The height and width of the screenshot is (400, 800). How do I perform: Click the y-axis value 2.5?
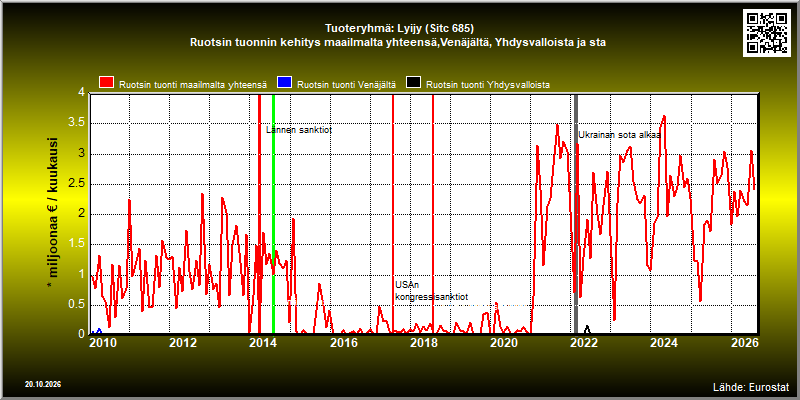[77, 184]
